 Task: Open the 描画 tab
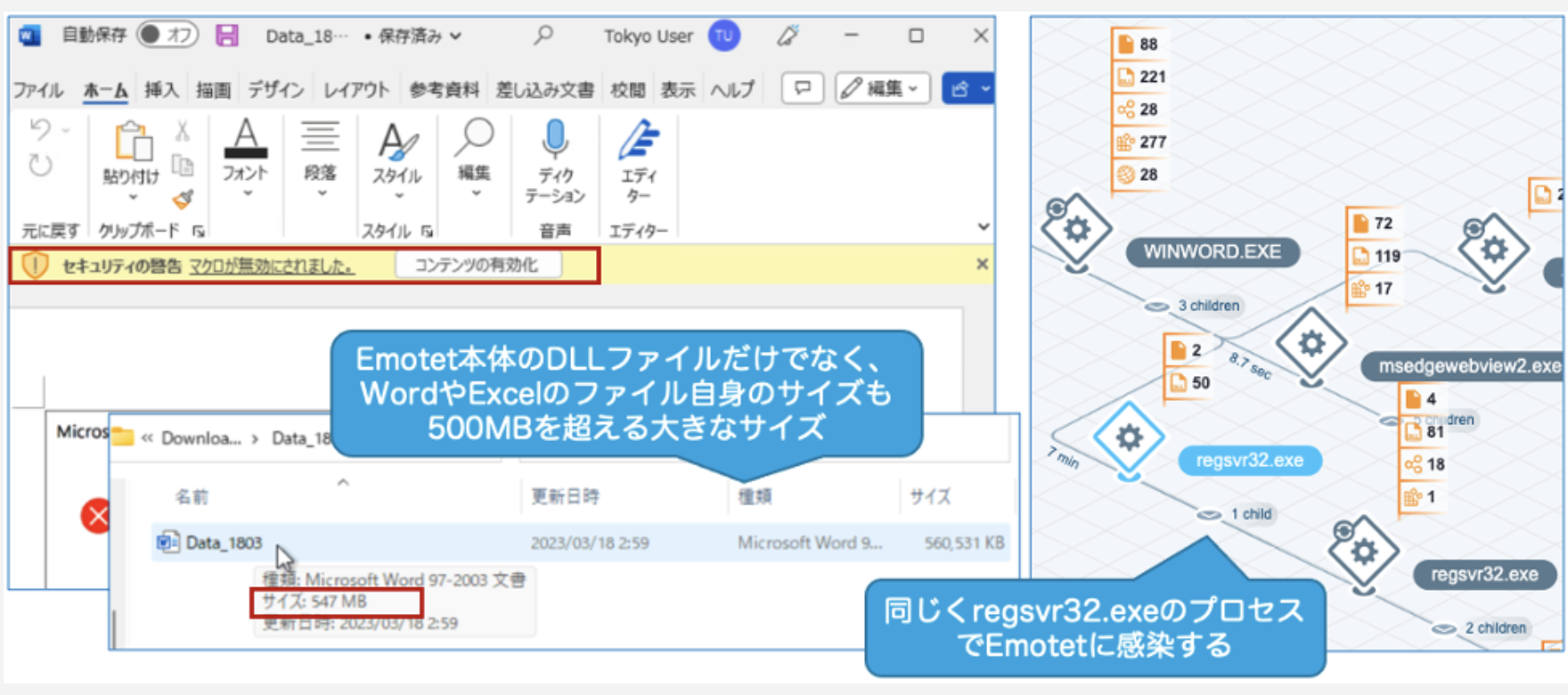click(x=213, y=89)
